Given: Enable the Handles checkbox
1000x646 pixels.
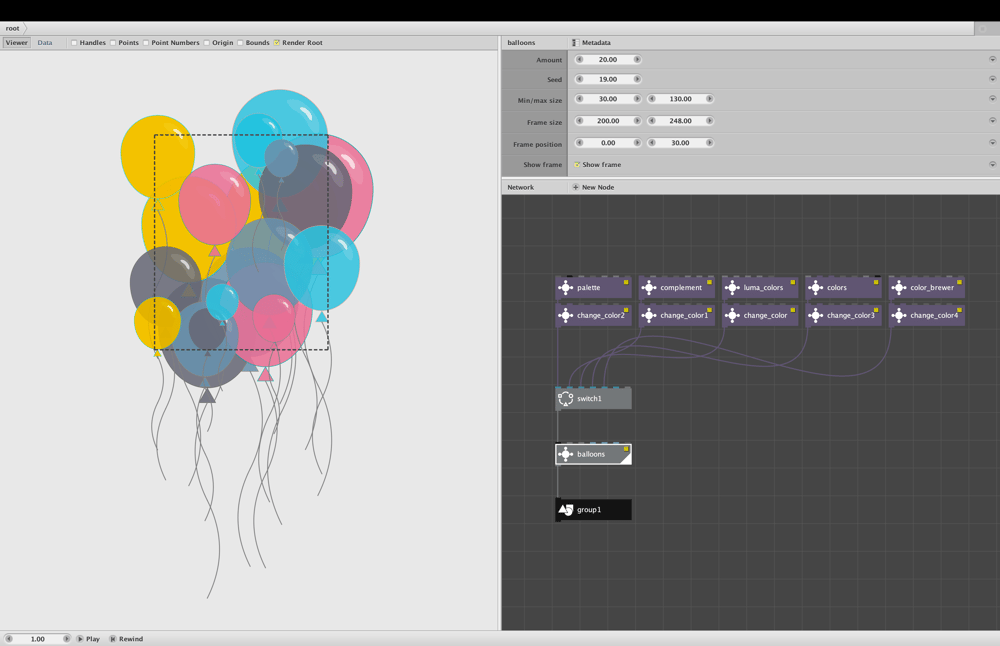Looking at the screenshot, I should tap(74, 43).
